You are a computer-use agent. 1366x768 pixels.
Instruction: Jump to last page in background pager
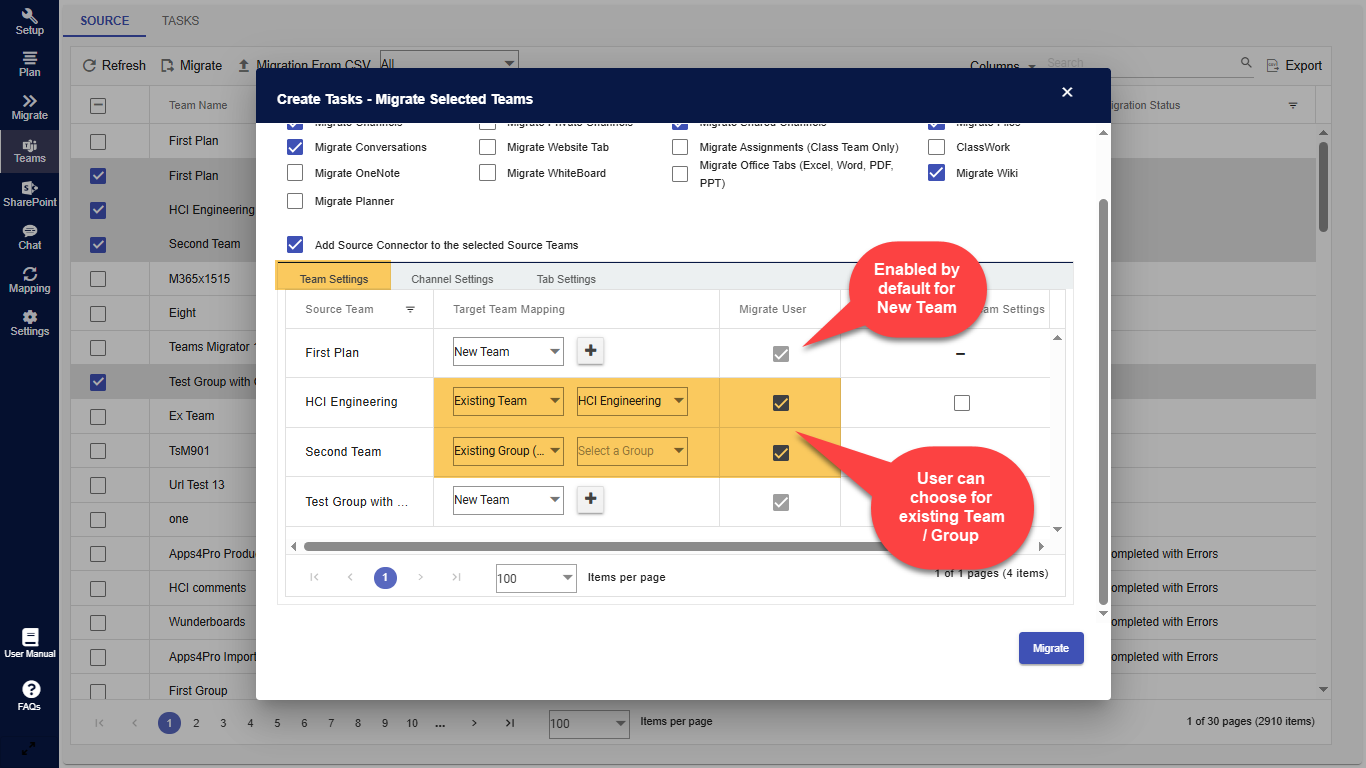[509, 723]
